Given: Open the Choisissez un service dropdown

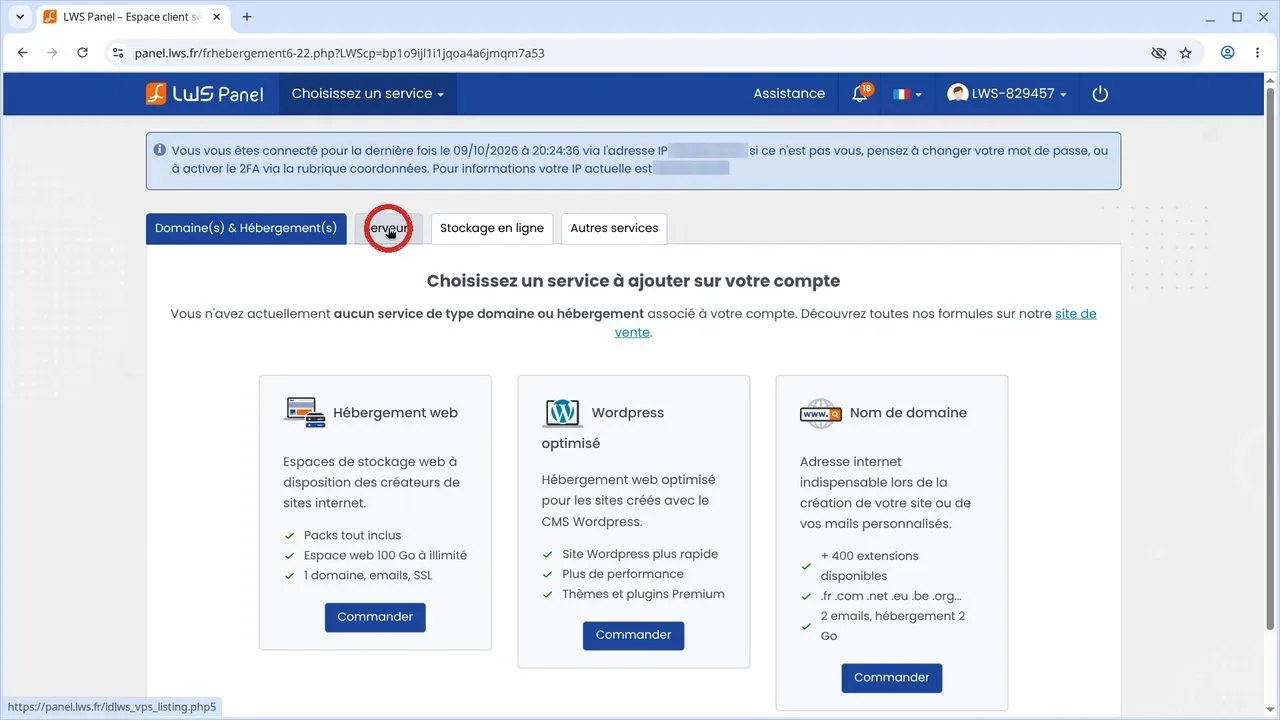Looking at the screenshot, I should (369, 93).
